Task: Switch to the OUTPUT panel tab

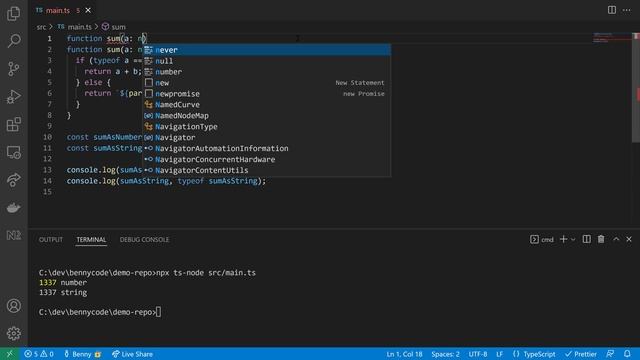Action: pos(51,240)
